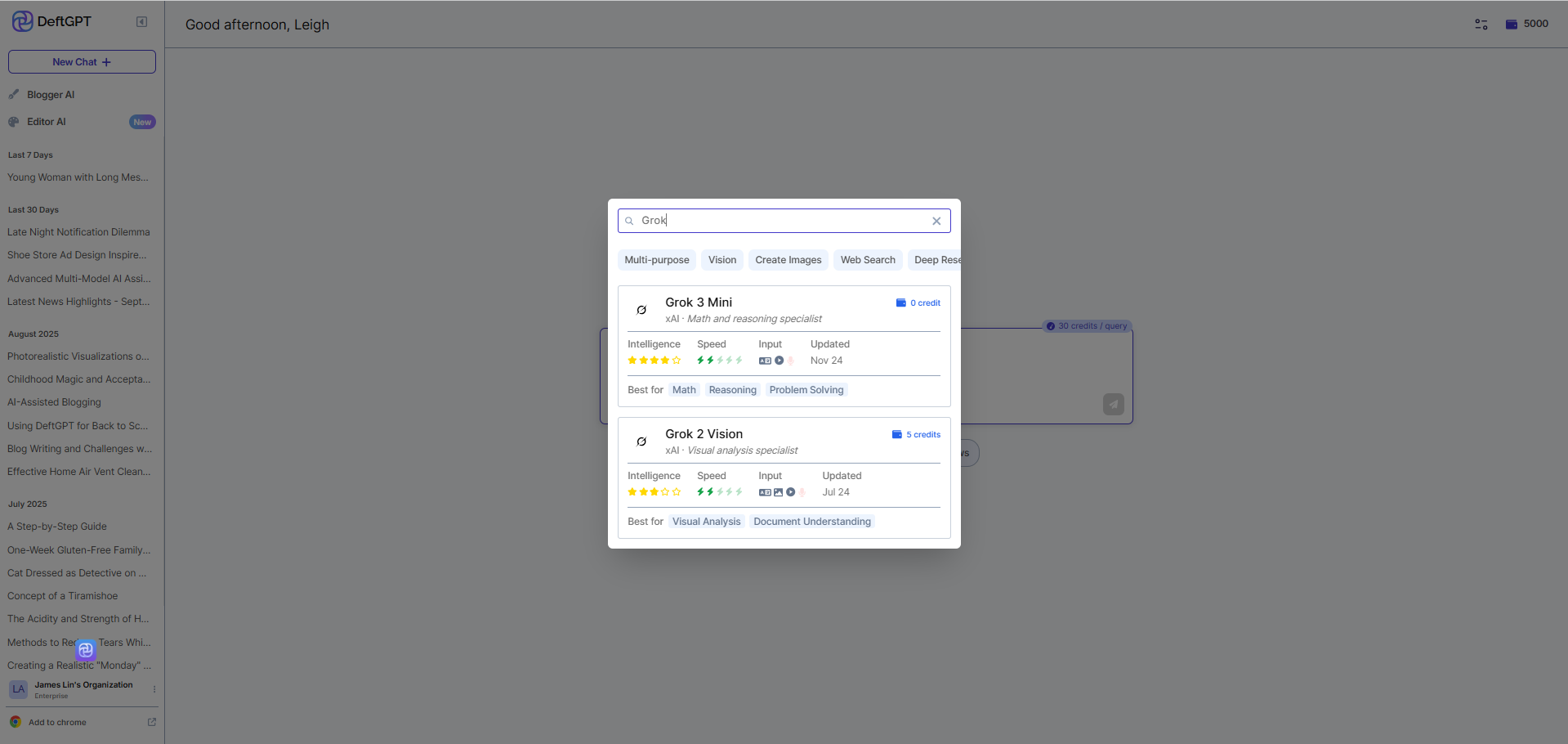The image size is (1568, 744).
Task: Collapse the sidebar with the panel icon
Action: pyautogui.click(x=141, y=22)
